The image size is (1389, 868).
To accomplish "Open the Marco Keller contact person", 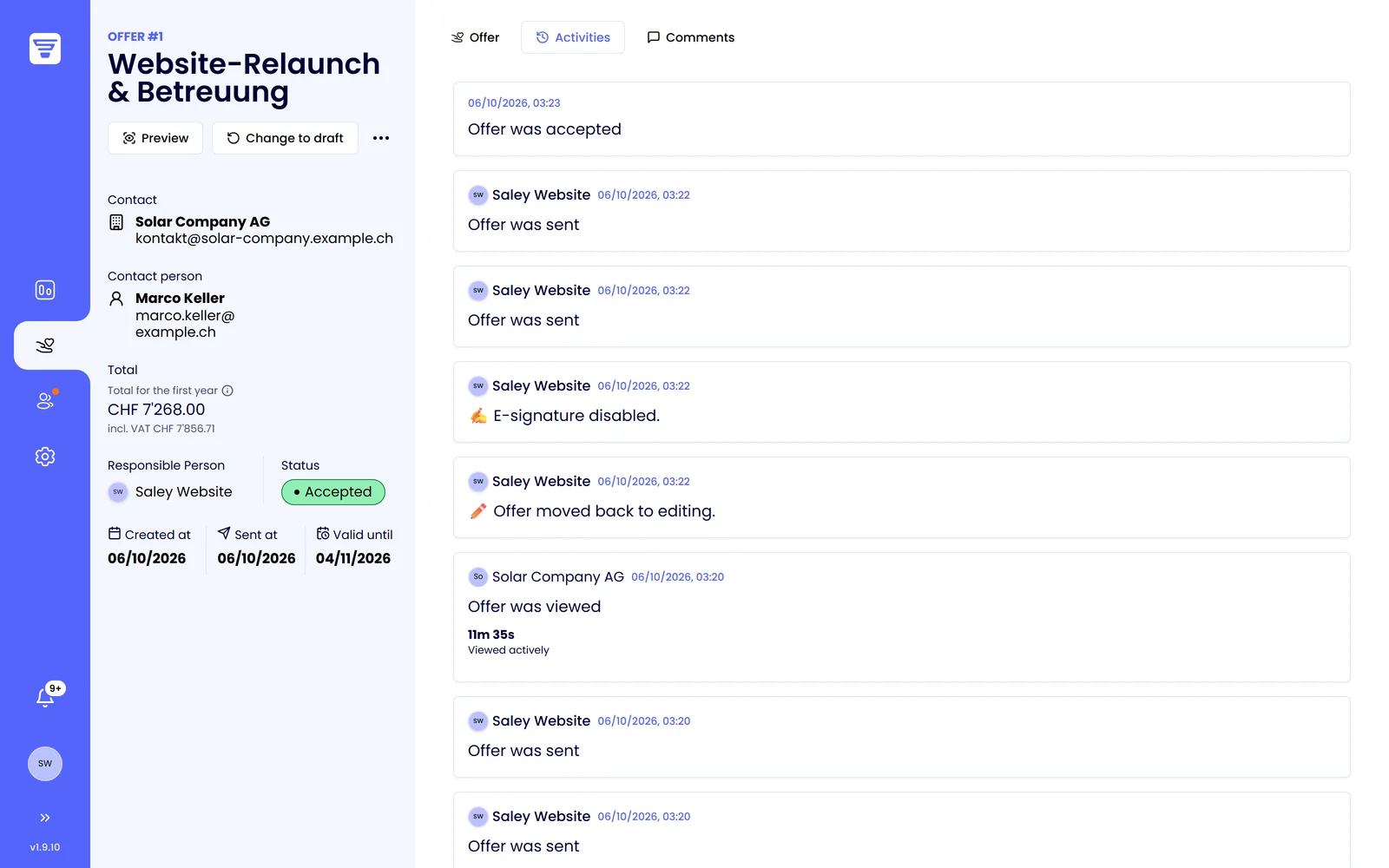I will (x=180, y=298).
